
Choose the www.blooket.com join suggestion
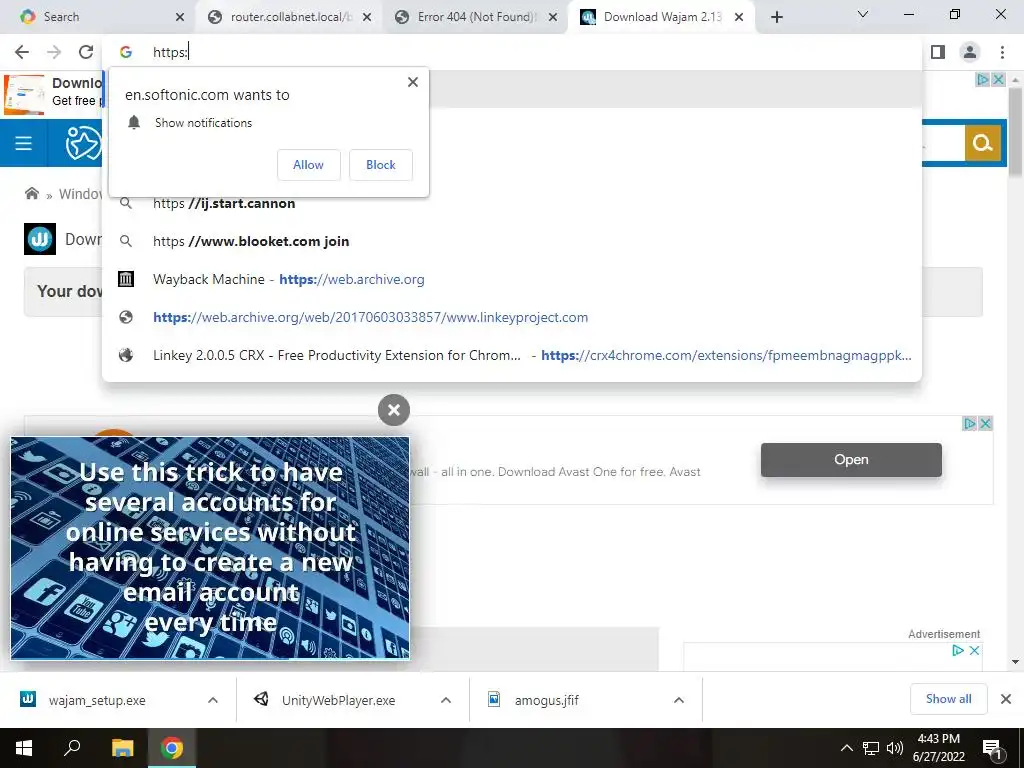[512, 242]
